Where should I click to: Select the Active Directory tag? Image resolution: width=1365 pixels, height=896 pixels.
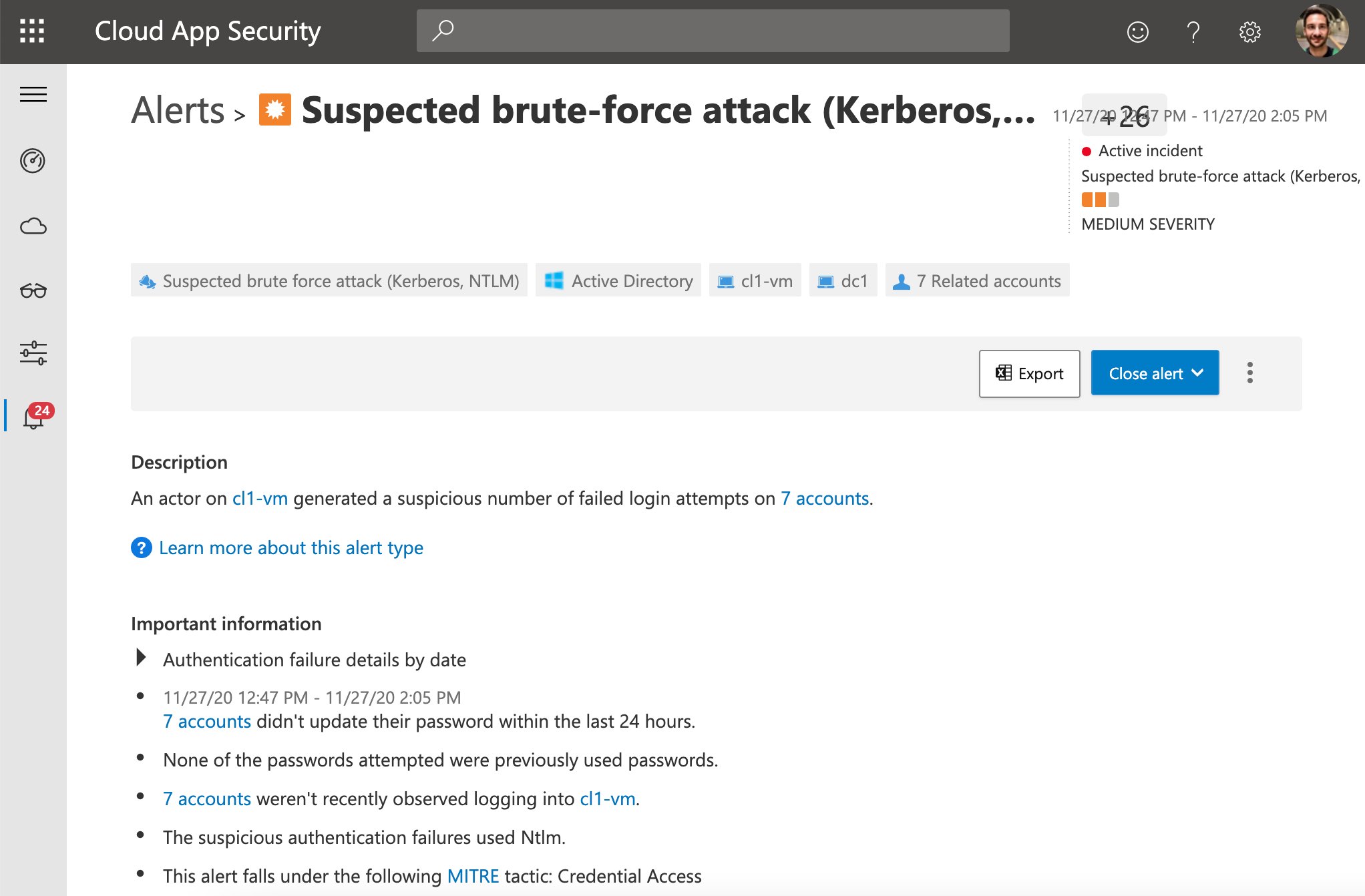coord(618,281)
